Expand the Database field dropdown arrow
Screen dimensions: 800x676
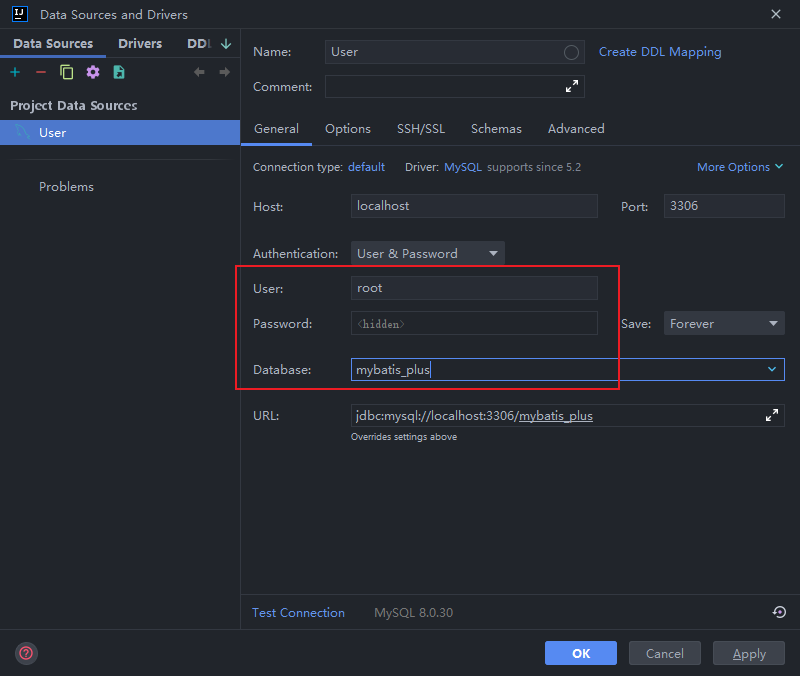[x=772, y=370]
